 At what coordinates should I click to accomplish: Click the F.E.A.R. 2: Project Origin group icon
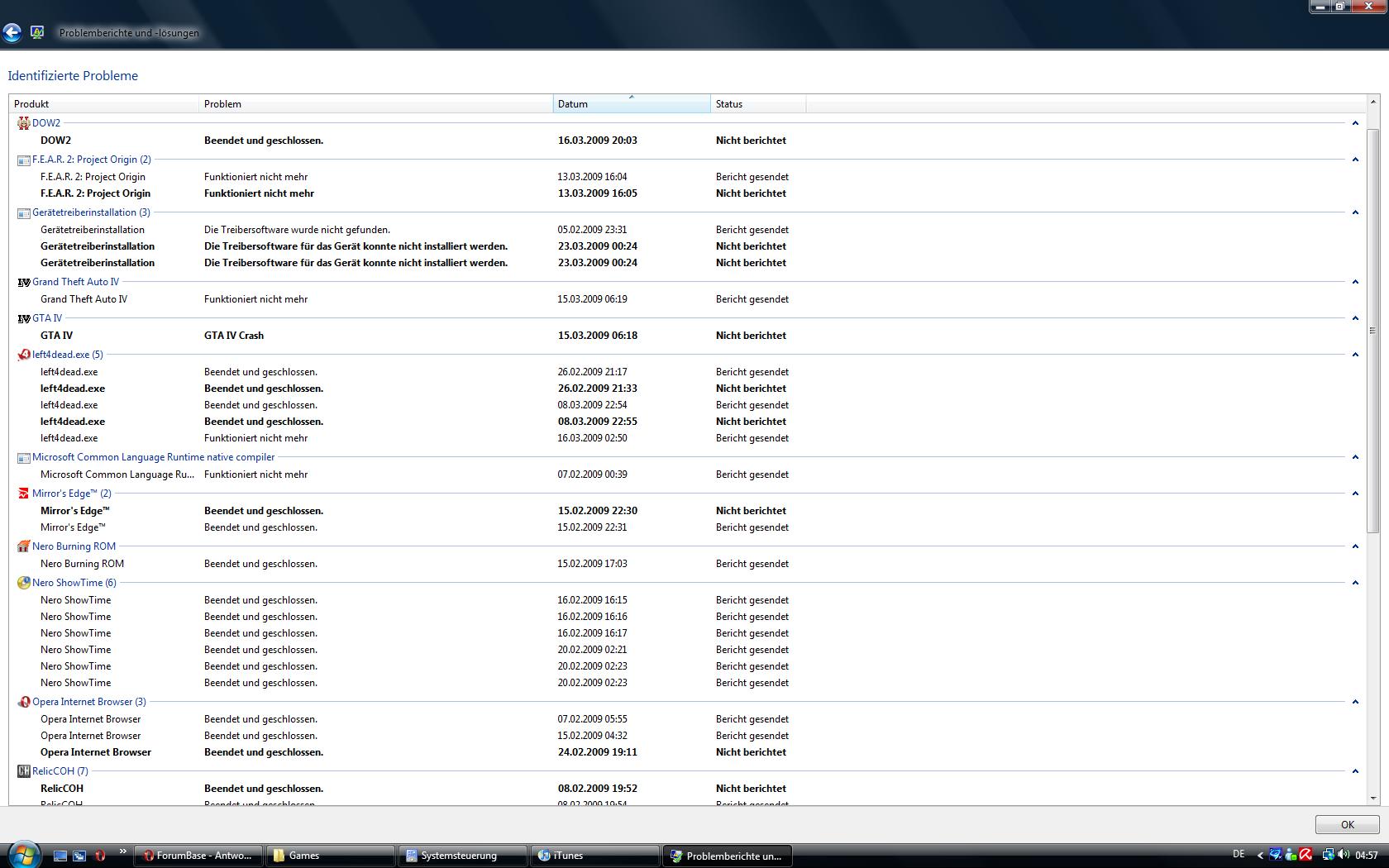point(24,160)
